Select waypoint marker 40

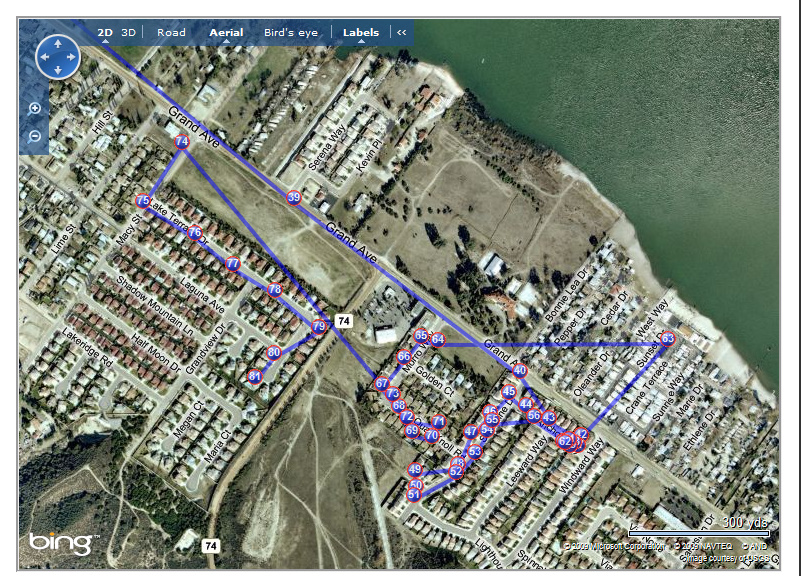pyautogui.click(x=520, y=370)
